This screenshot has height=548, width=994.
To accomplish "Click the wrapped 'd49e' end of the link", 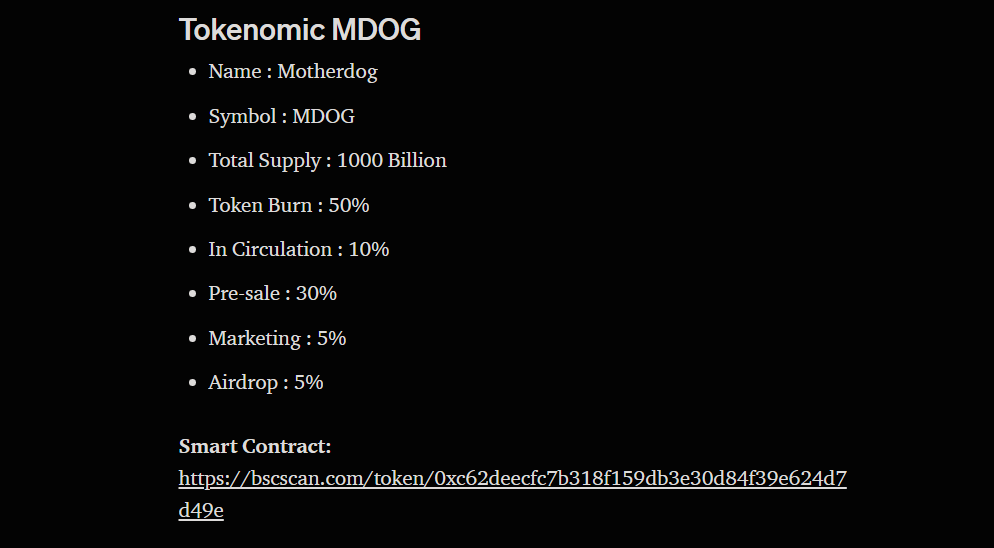I will (x=201, y=511).
